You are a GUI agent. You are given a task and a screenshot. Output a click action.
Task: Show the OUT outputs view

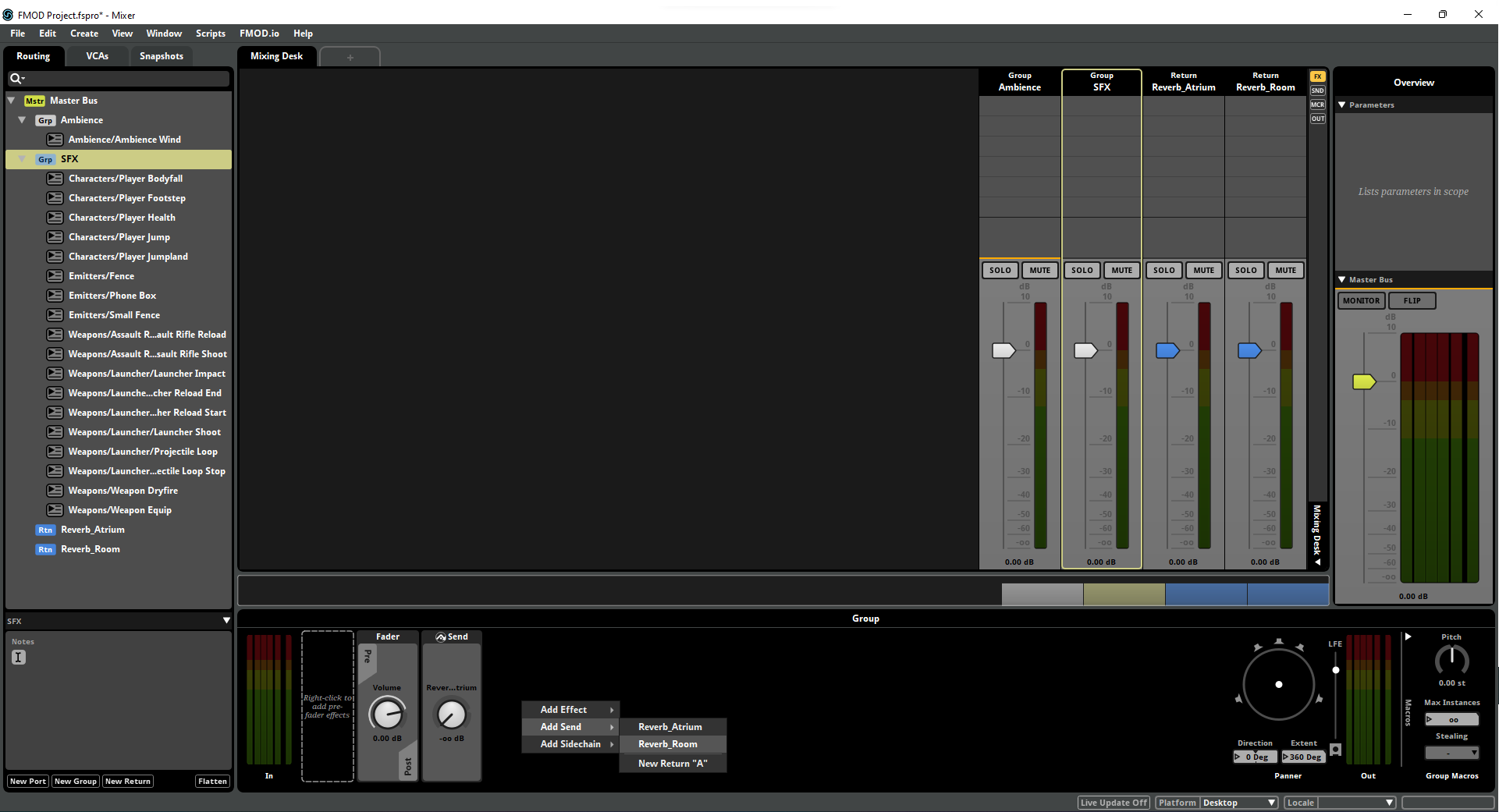[1318, 119]
